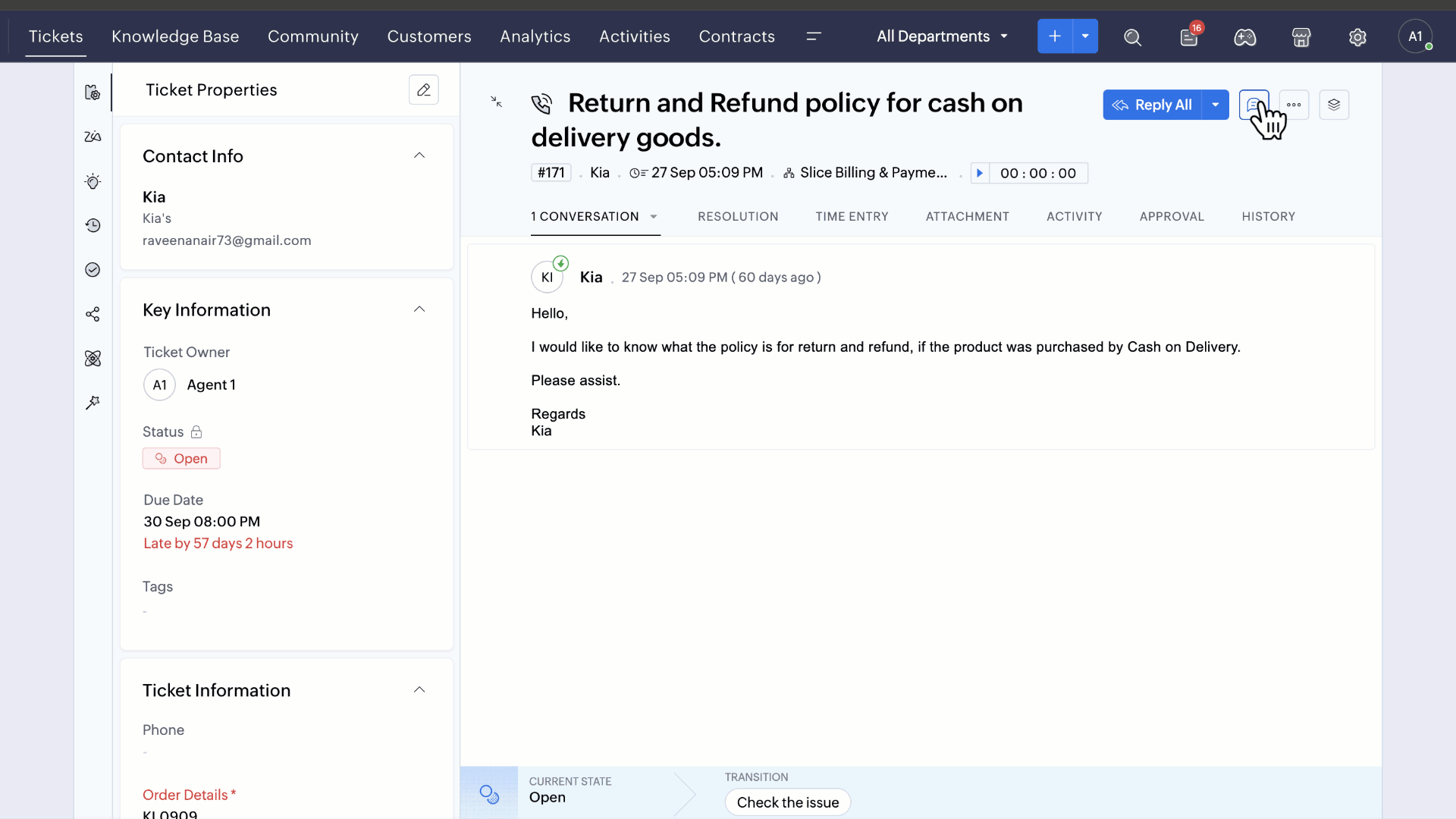Open the gamepad gamescope icon
Screen dimensions: 1456x819
[x=1245, y=37]
